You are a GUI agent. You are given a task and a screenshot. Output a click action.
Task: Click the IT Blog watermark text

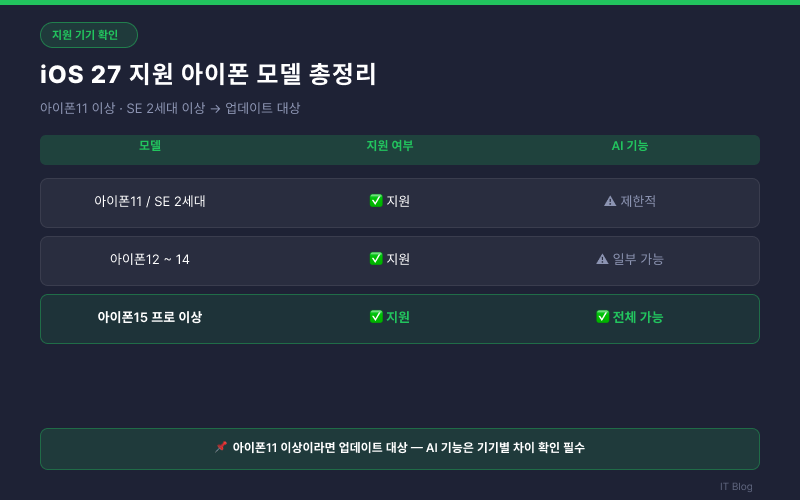[736, 486]
